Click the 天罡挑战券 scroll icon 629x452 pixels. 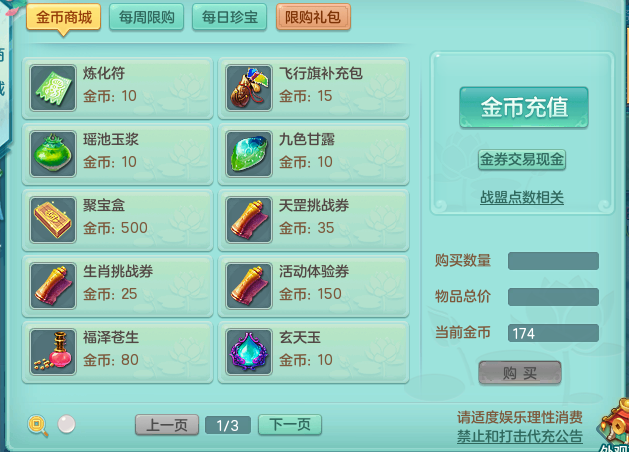(249, 220)
